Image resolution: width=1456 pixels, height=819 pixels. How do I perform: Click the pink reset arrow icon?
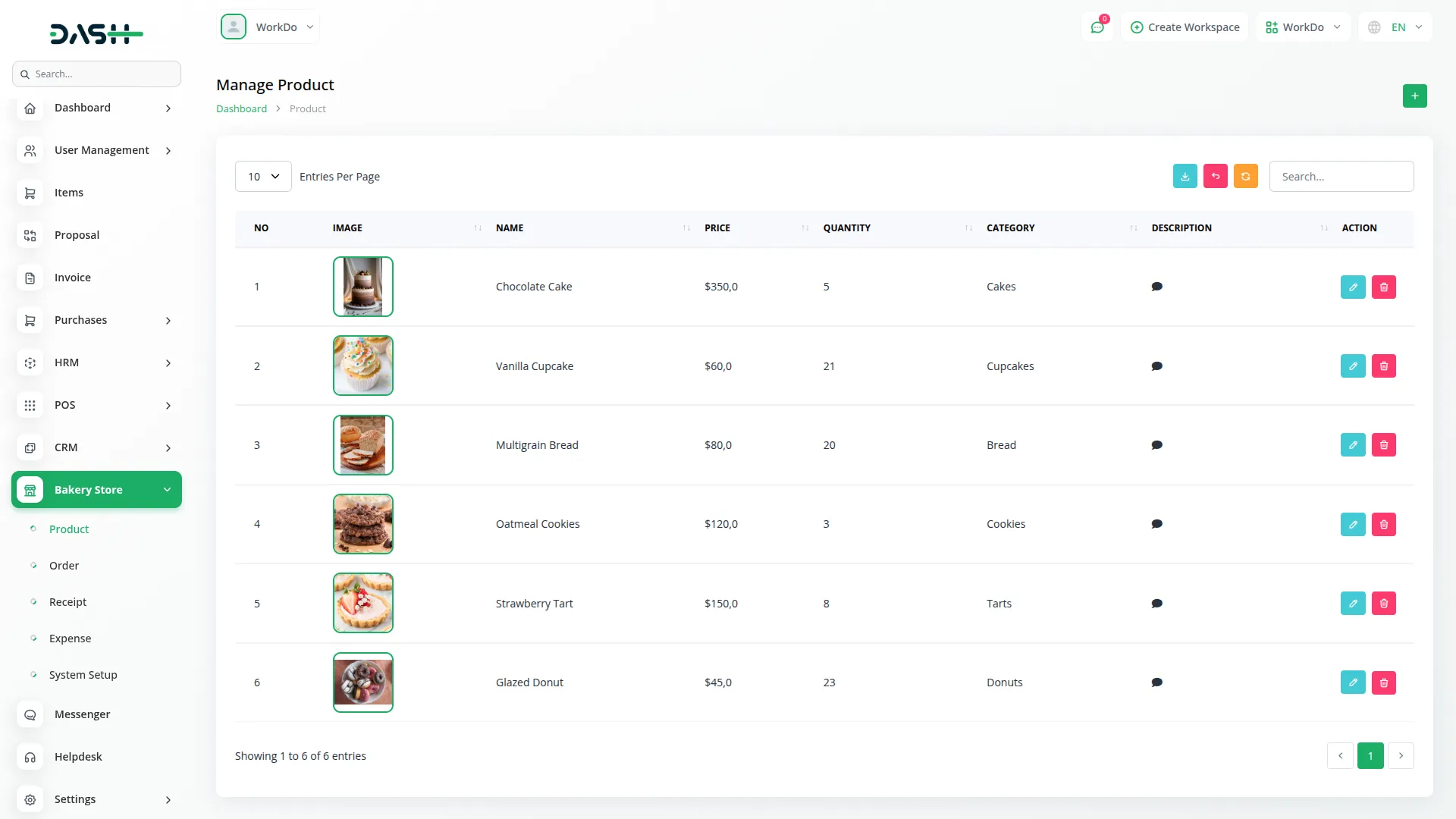1215,176
